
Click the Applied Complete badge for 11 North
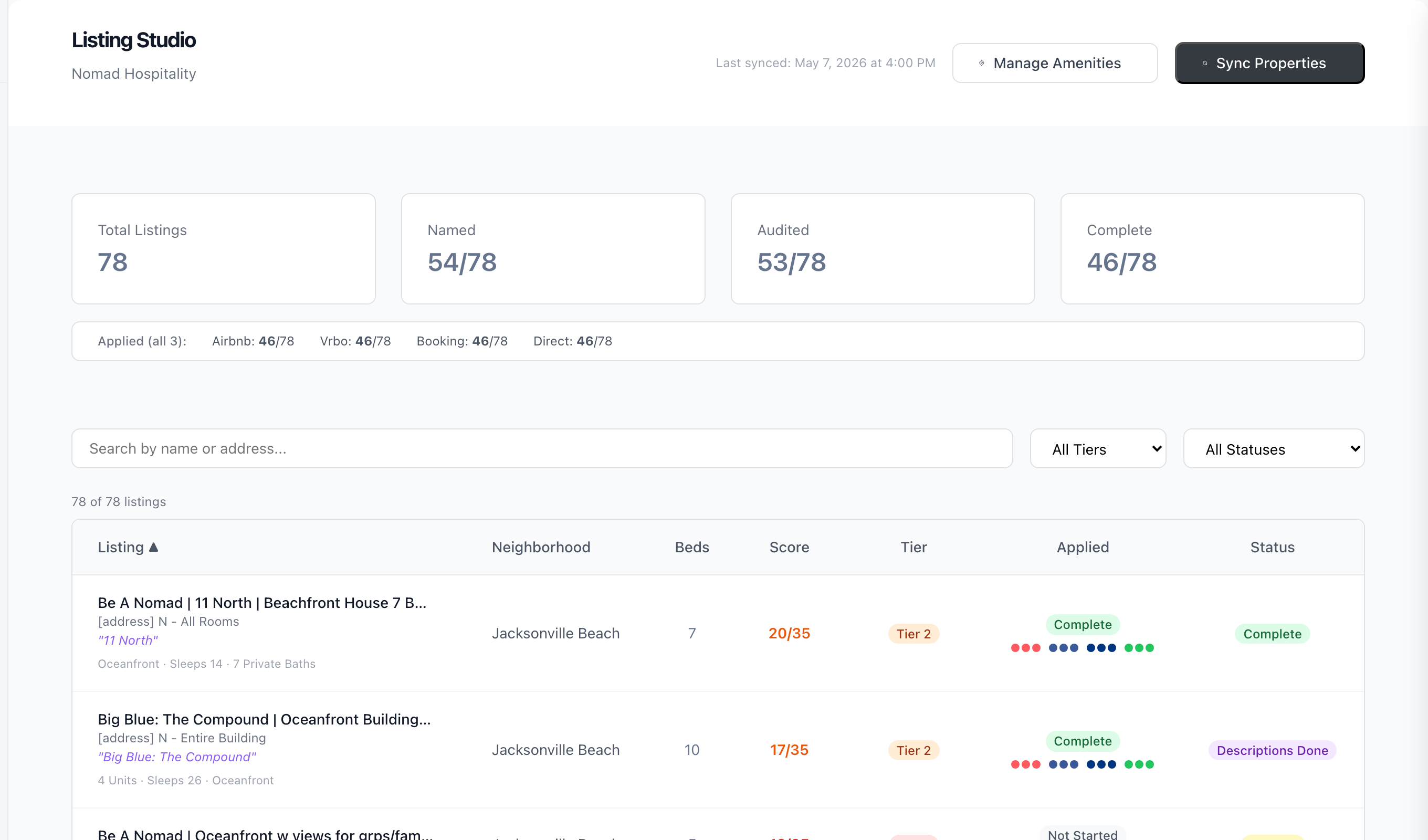(1083, 624)
